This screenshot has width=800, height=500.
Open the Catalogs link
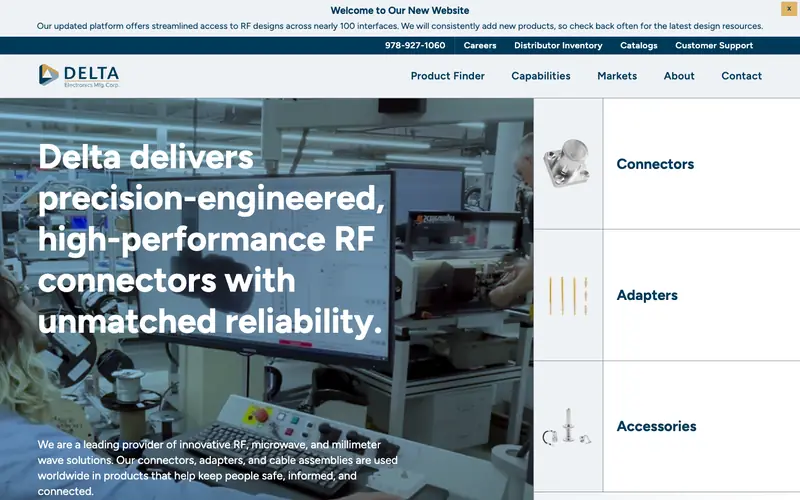pyautogui.click(x=638, y=45)
